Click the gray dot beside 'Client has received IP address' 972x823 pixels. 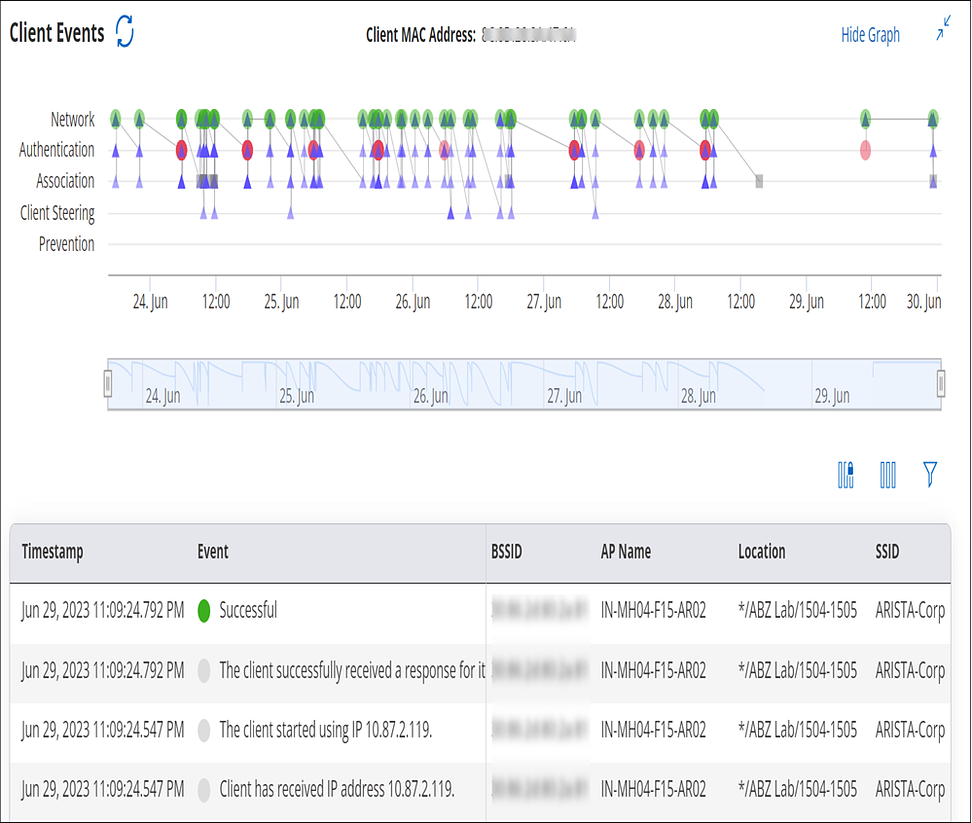[x=204, y=790]
